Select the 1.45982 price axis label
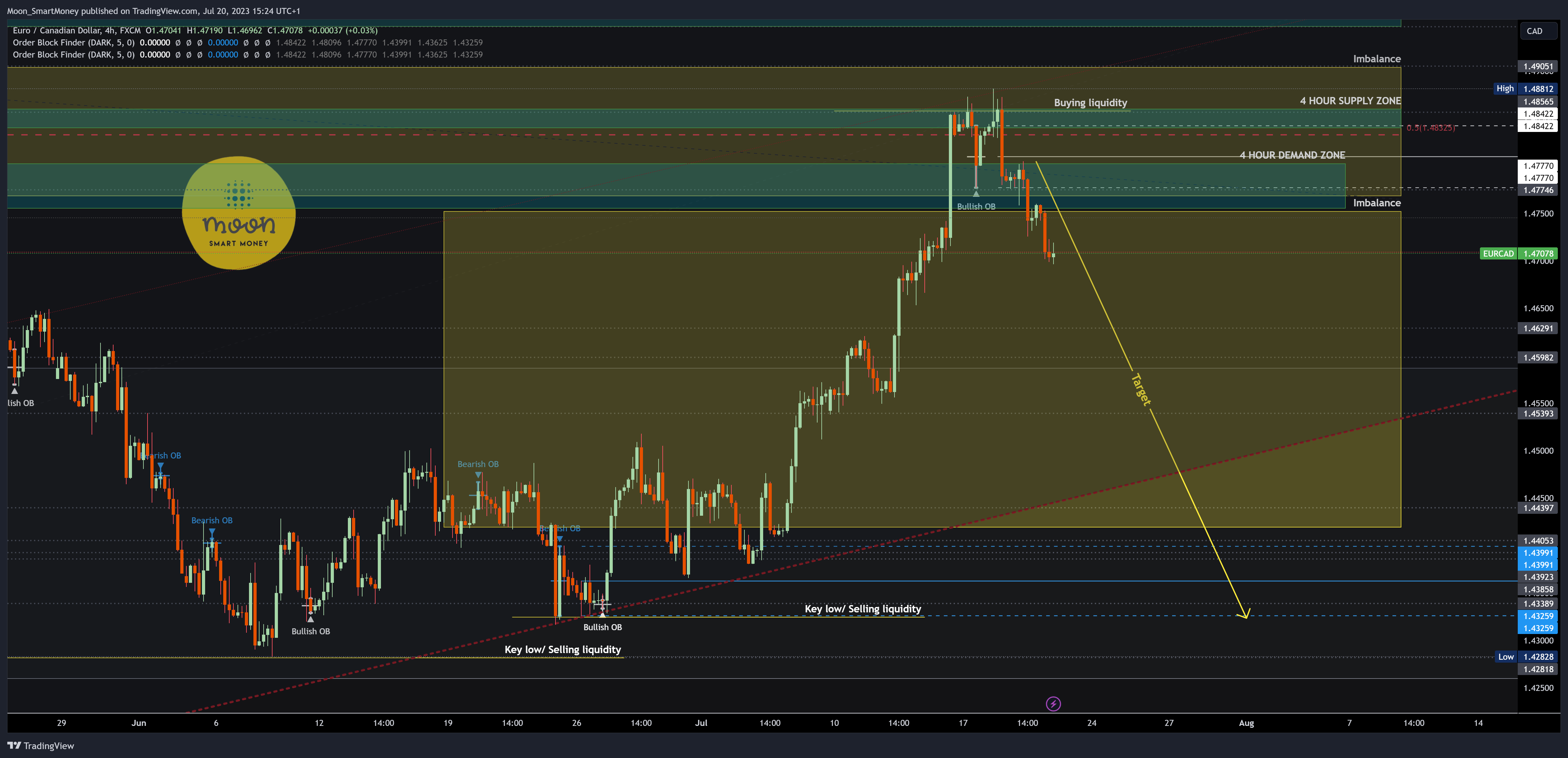1568x758 pixels. point(1537,357)
